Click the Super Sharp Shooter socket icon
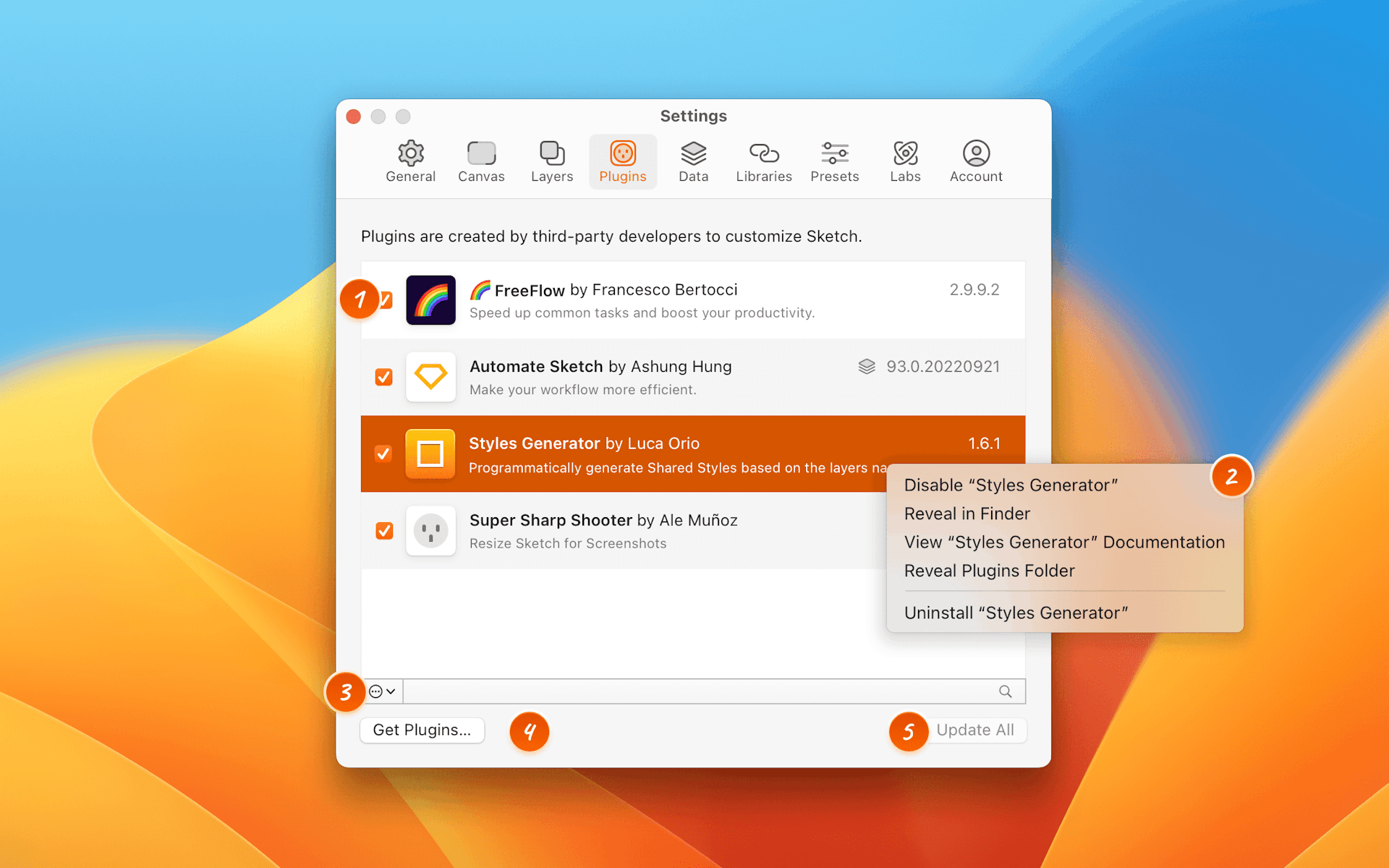Viewport: 1389px width, 868px height. 430,531
